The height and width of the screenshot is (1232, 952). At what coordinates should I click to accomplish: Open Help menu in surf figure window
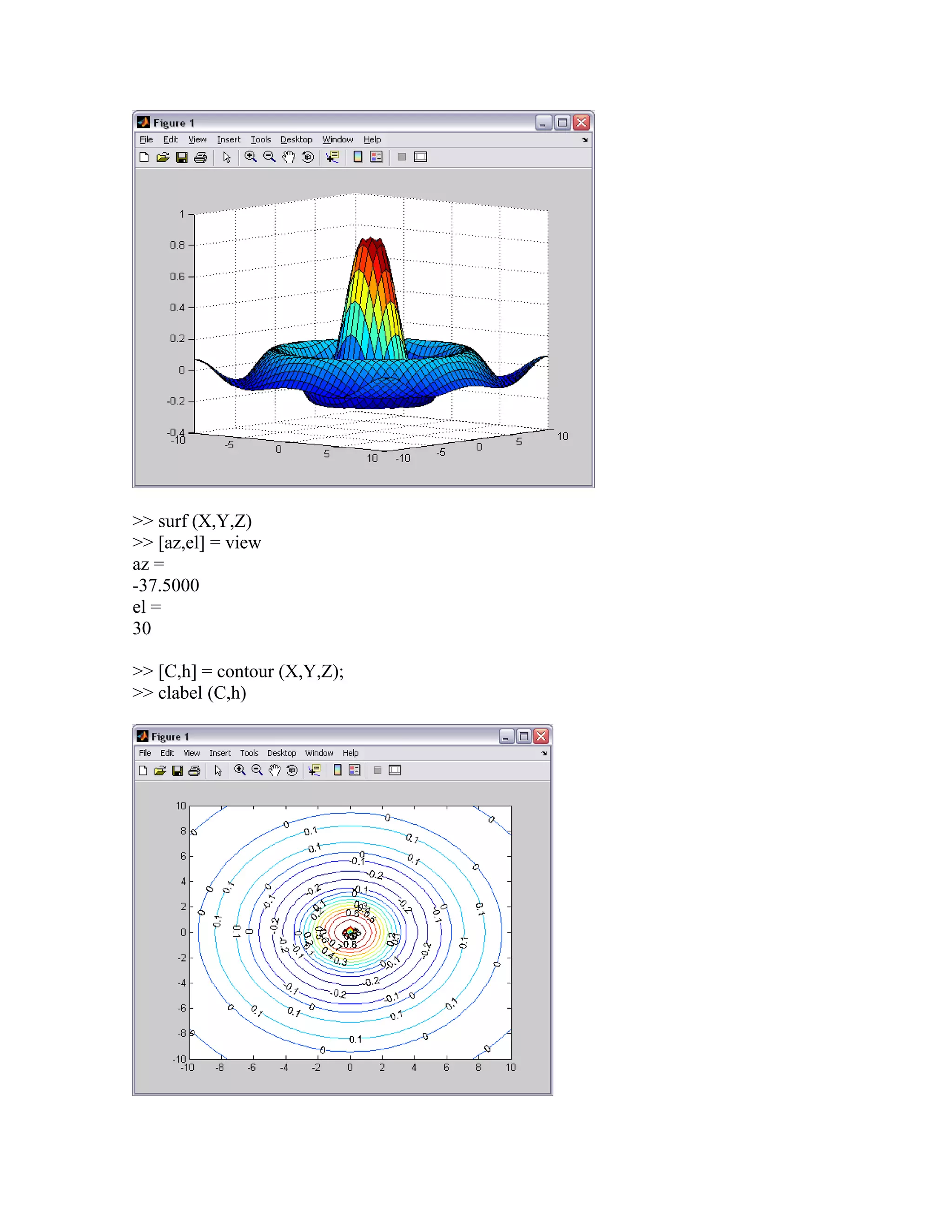coord(372,139)
